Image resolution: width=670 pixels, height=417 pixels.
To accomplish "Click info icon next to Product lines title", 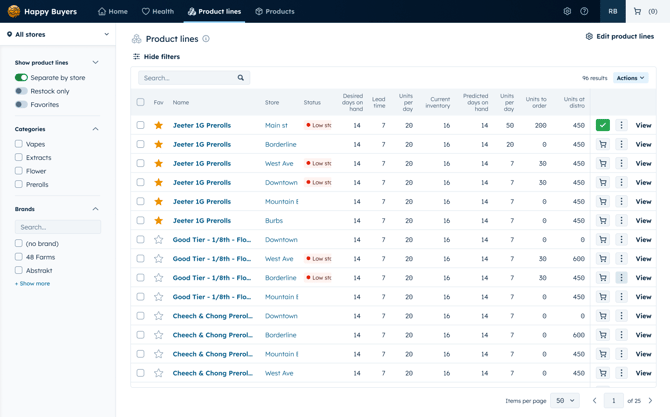I will point(206,39).
